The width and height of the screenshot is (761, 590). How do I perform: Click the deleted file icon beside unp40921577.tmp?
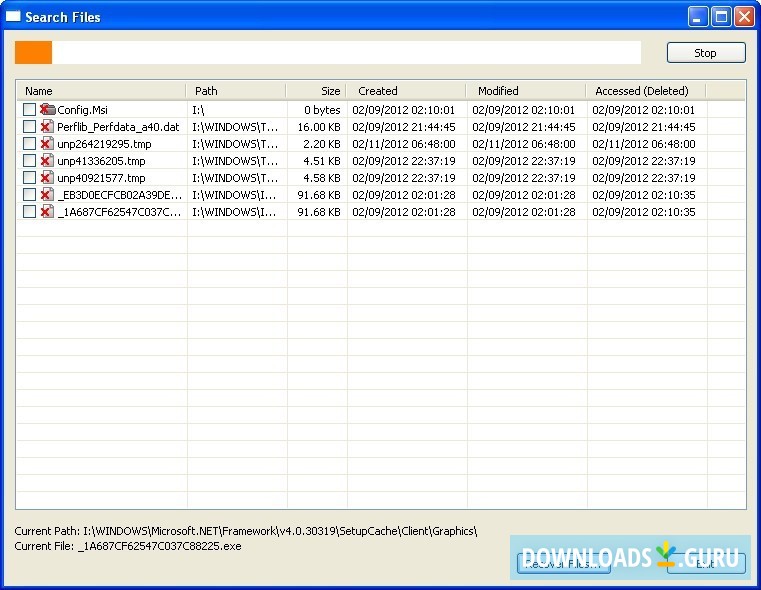point(47,178)
